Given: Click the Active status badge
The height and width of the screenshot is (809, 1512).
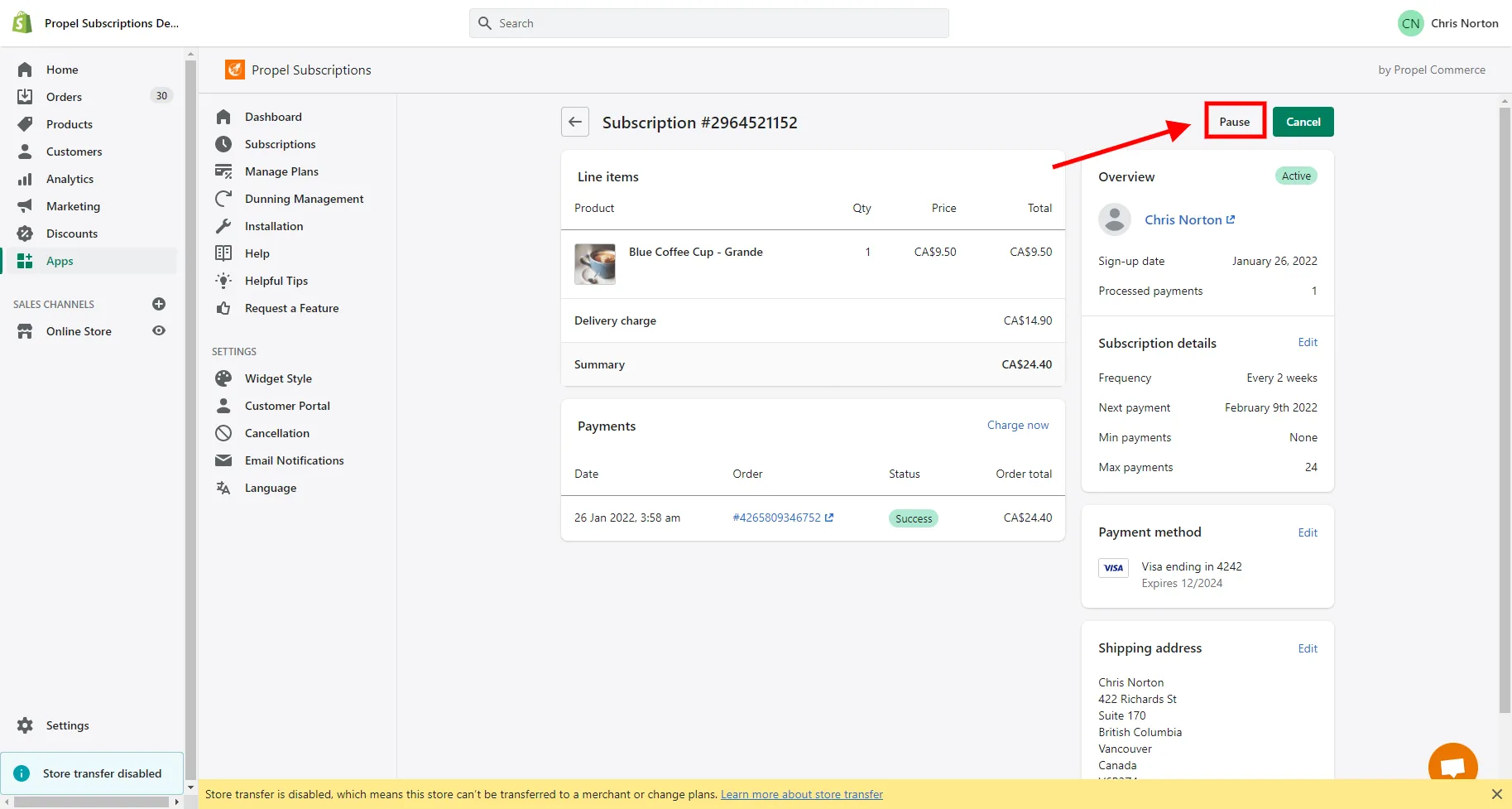Looking at the screenshot, I should 1296,176.
